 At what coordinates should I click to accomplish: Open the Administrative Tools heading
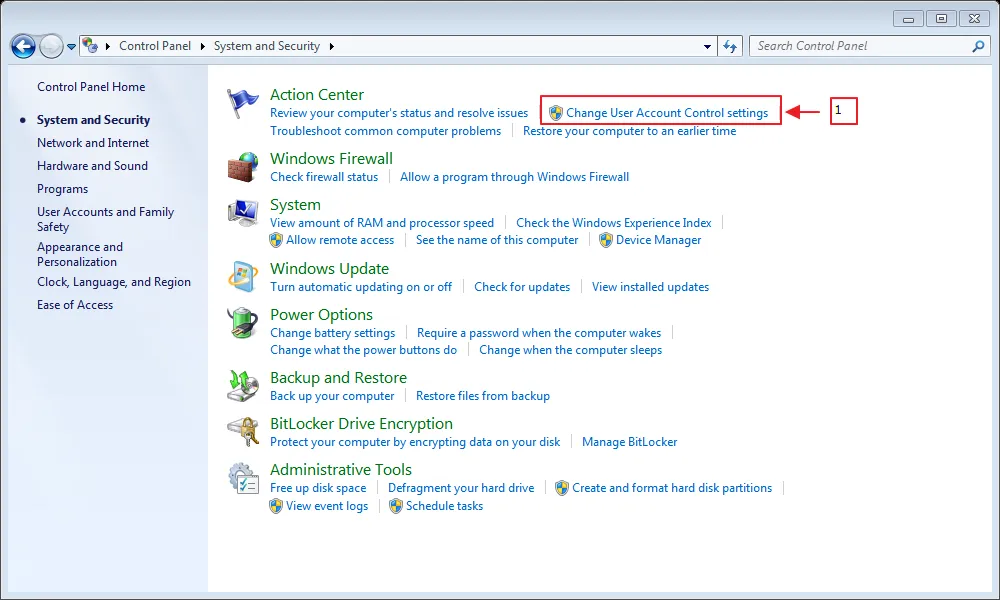tap(341, 469)
